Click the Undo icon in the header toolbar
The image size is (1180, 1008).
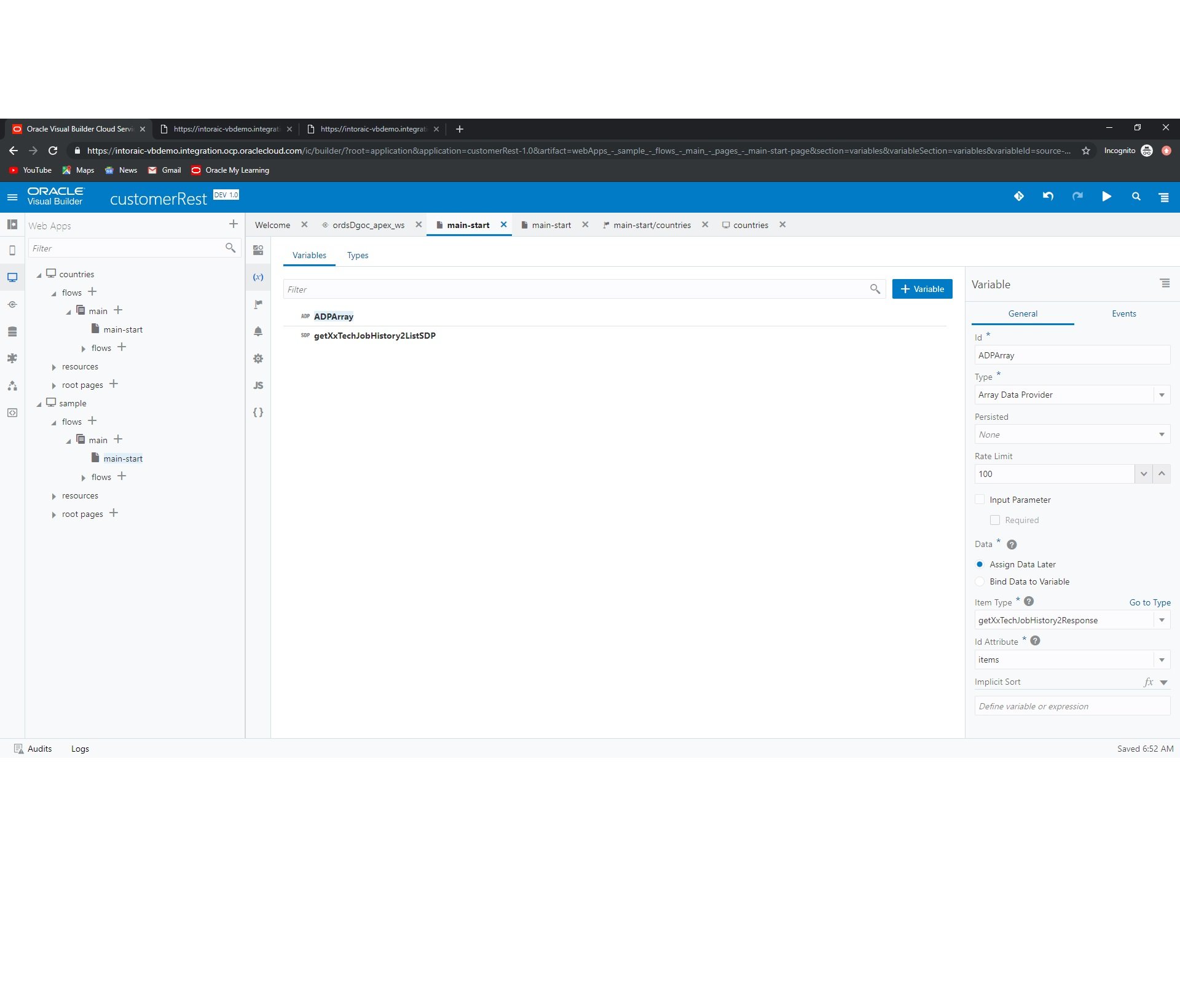pos(1048,197)
